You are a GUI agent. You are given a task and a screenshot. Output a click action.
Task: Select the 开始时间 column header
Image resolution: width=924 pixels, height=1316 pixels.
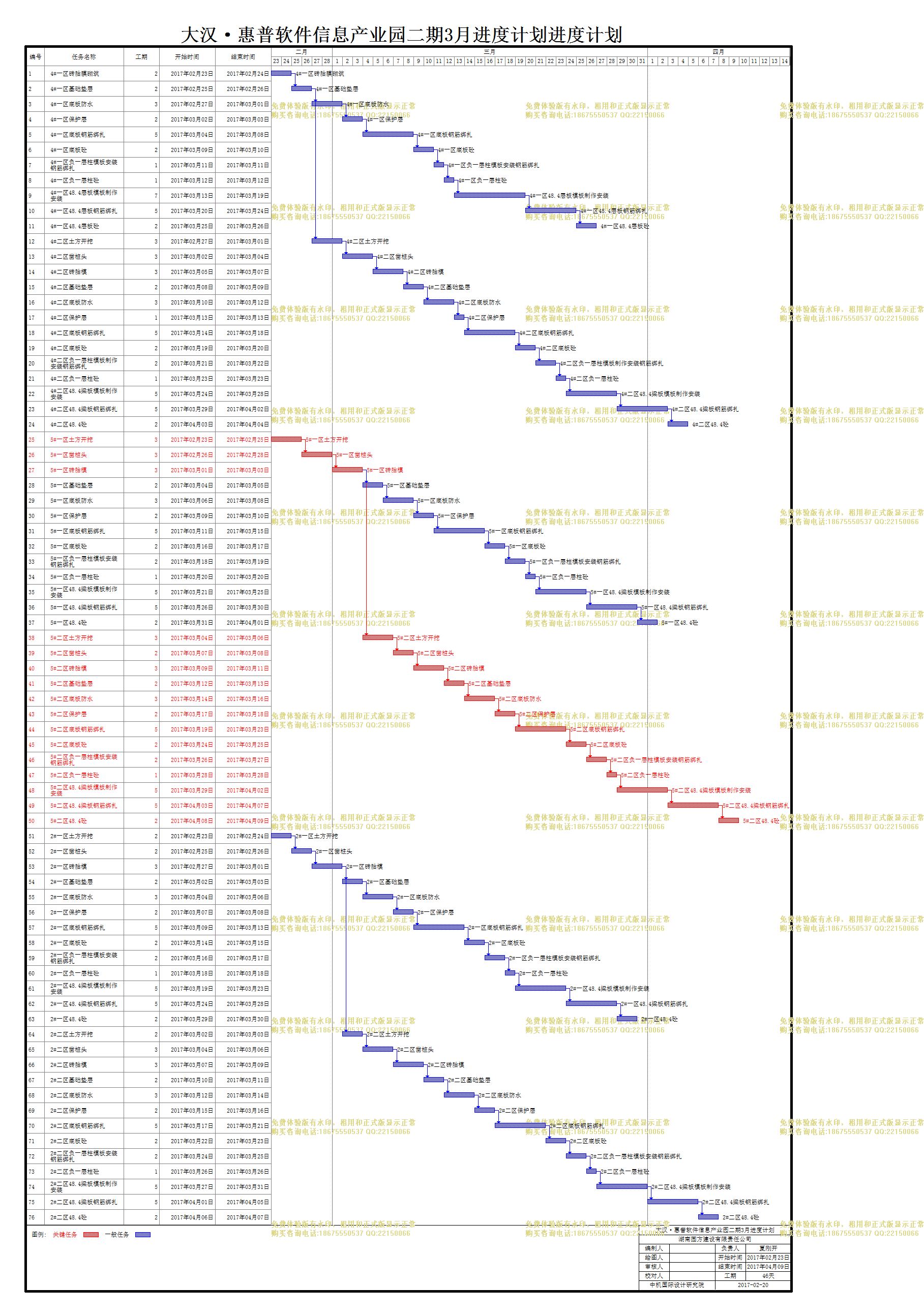tap(187, 57)
